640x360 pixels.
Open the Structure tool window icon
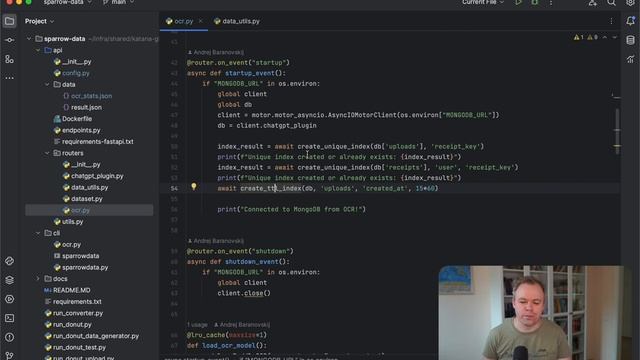point(9,59)
